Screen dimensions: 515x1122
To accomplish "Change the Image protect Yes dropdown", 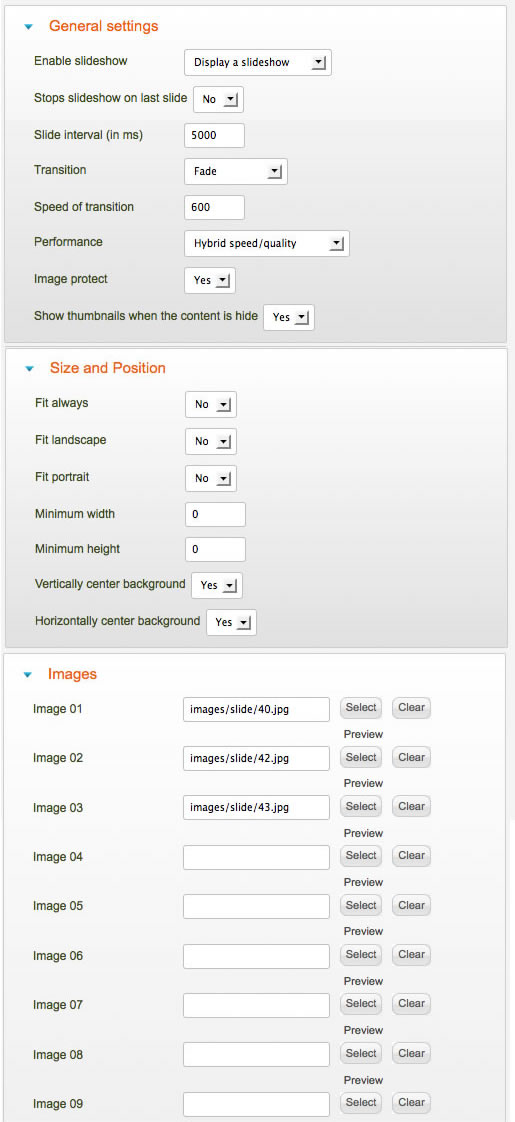I will (x=210, y=280).
